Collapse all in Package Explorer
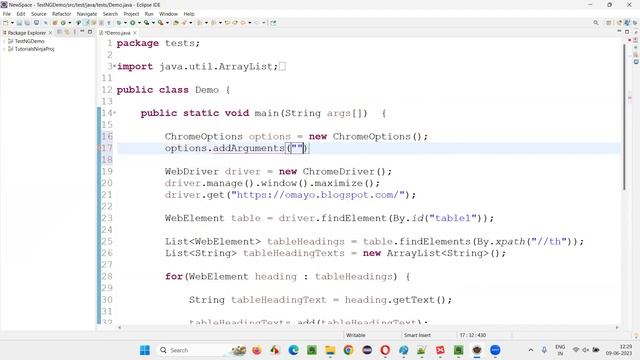The image size is (640, 360). [59, 32]
